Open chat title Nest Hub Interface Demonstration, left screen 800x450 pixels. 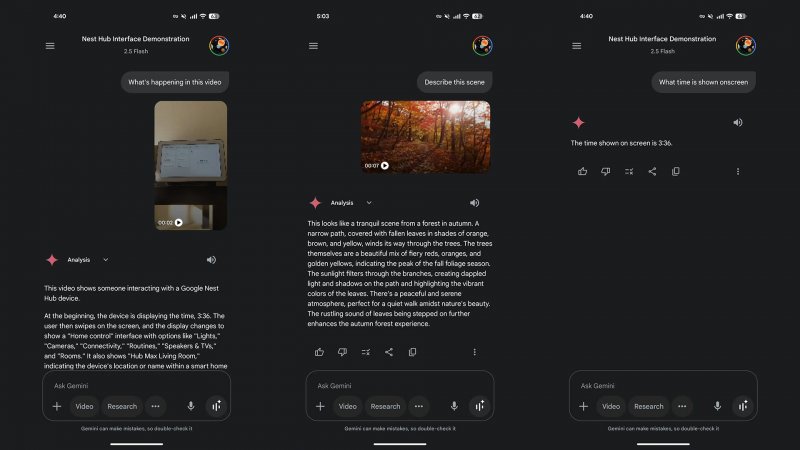pos(136,39)
